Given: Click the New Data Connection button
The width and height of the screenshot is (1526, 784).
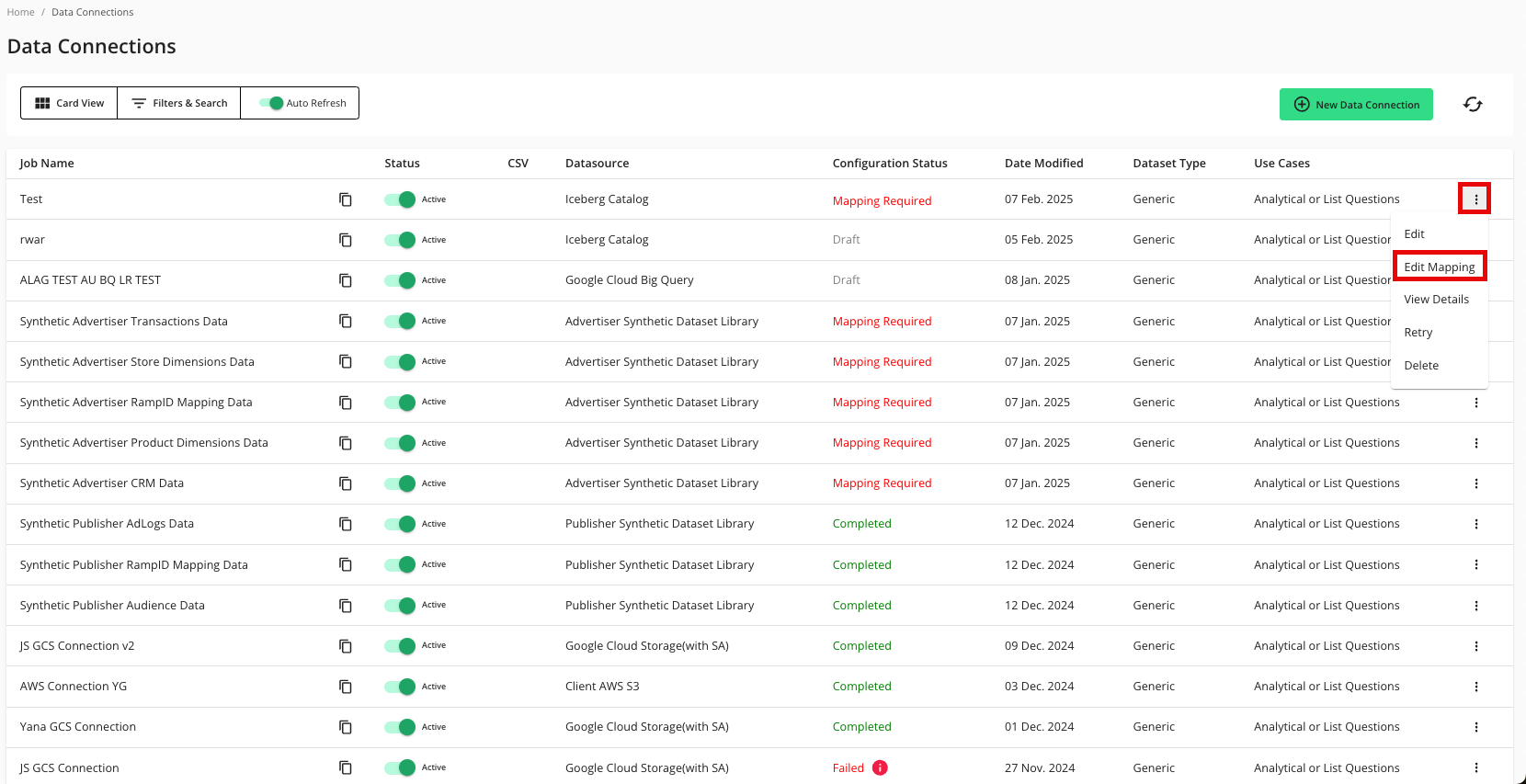Looking at the screenshot, I should point(1356,105).
